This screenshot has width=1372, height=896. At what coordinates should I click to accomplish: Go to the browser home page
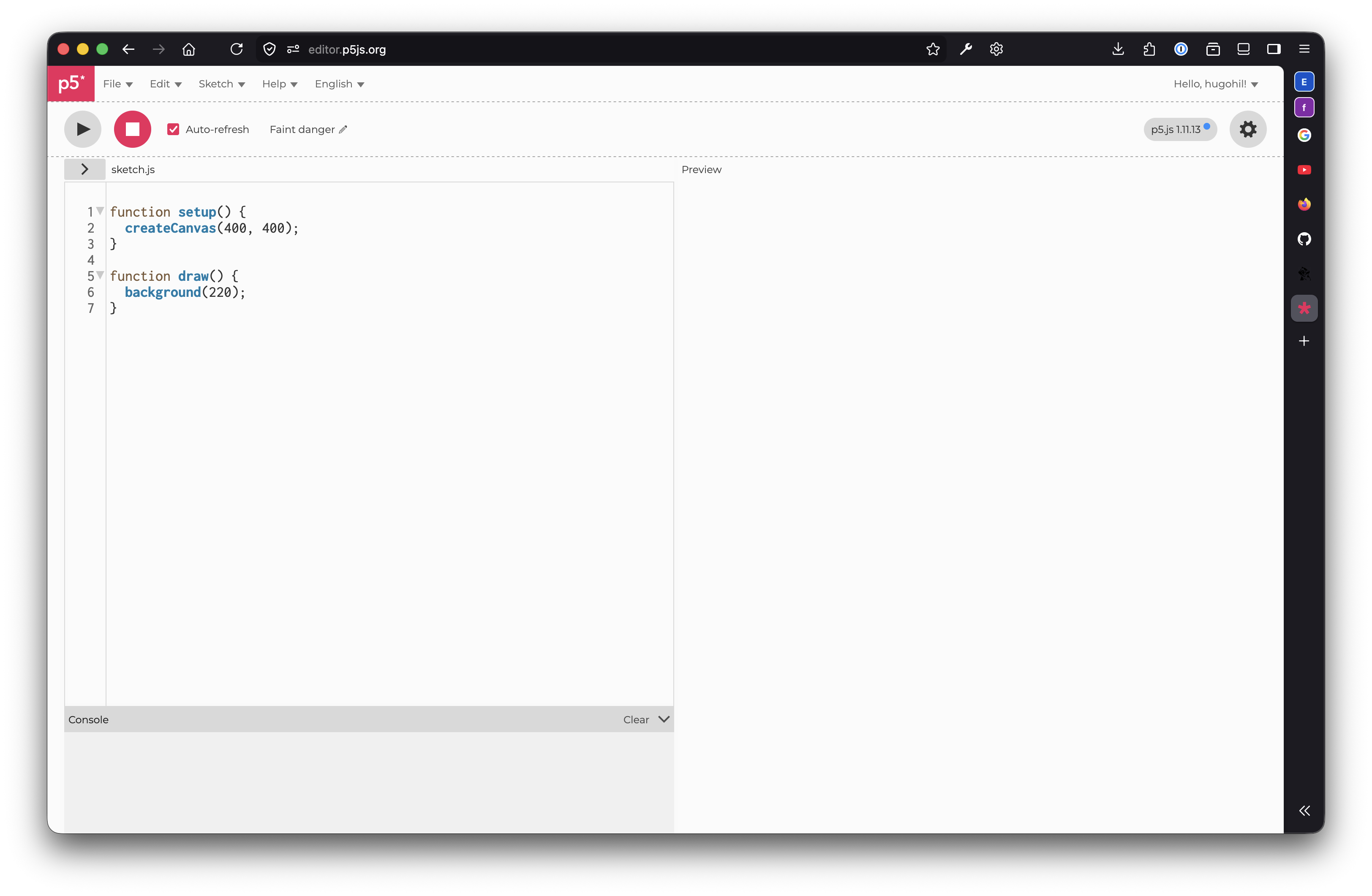188,49
